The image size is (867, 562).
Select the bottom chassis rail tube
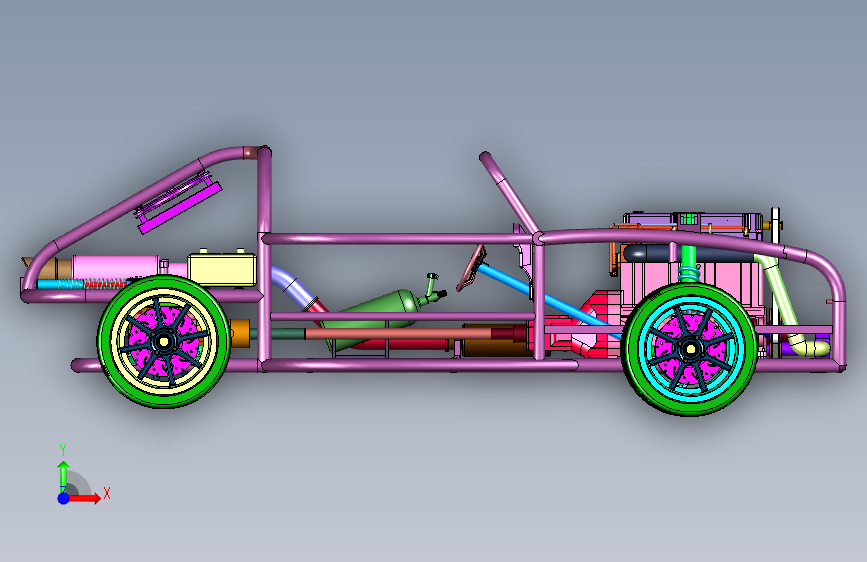[420, 365]
